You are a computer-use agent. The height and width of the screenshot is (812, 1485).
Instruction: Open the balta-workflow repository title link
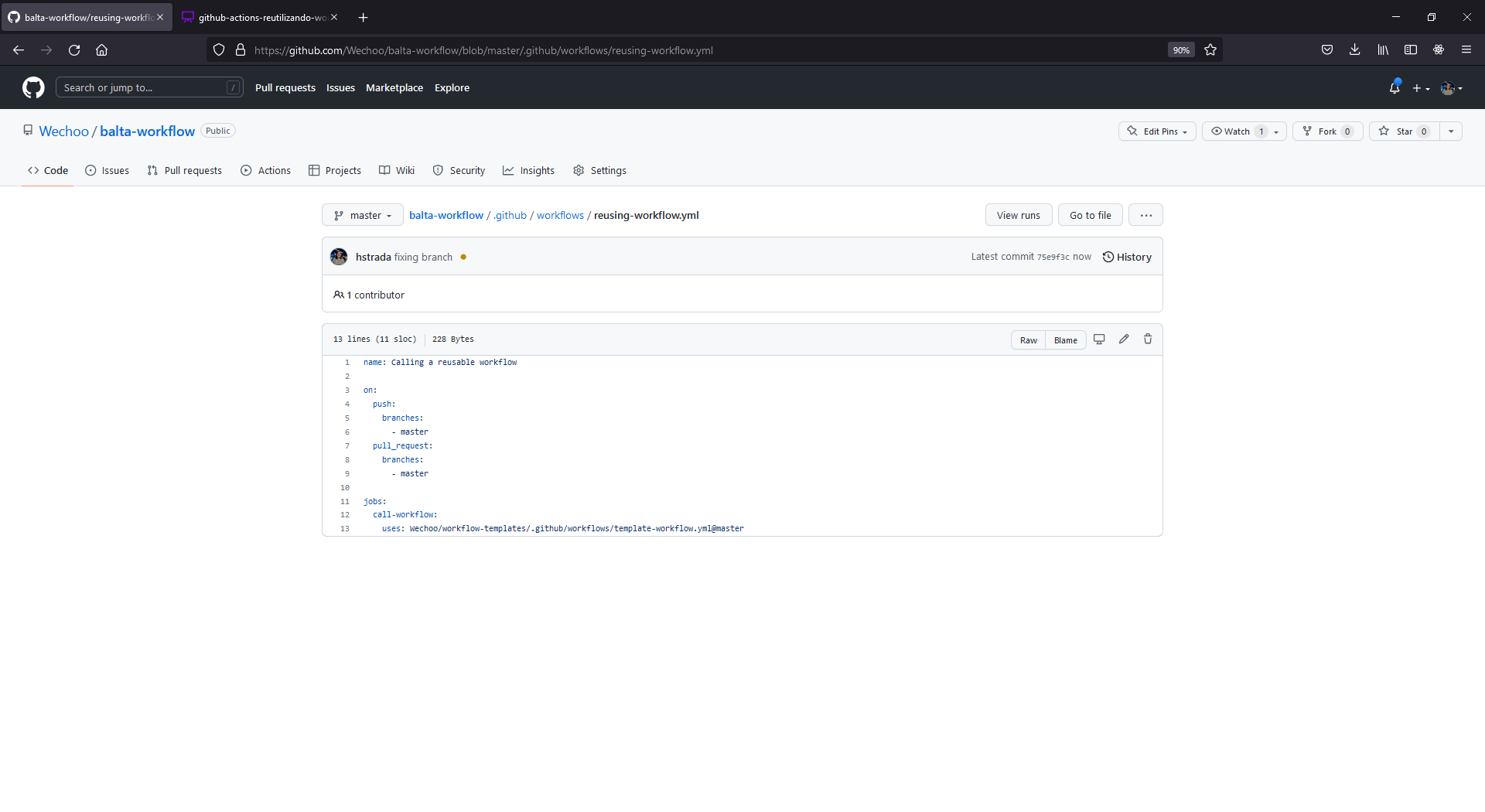pyautogui.click(x=147, y=131)
